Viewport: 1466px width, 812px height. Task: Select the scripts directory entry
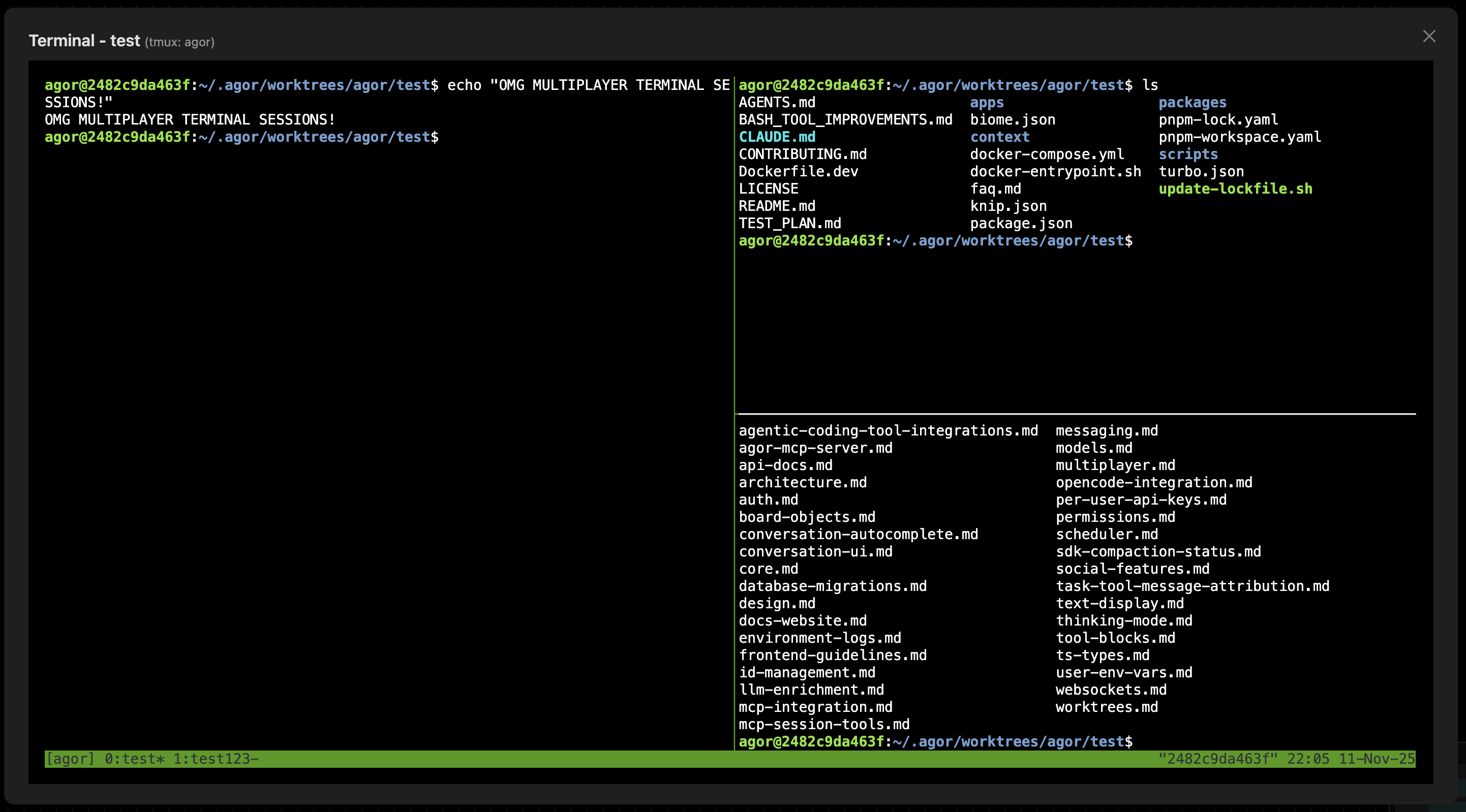click(x=1189, y=153)
